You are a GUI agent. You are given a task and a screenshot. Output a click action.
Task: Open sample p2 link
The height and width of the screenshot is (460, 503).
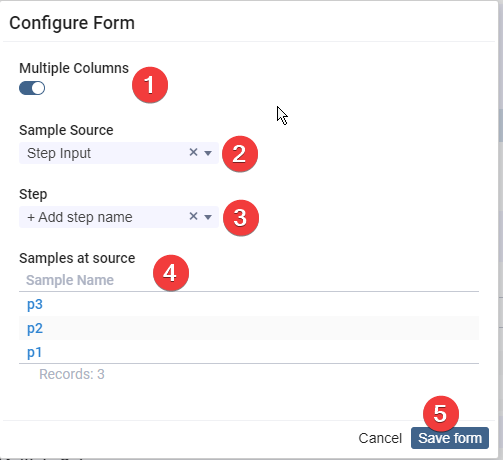[x=35, y=328]
